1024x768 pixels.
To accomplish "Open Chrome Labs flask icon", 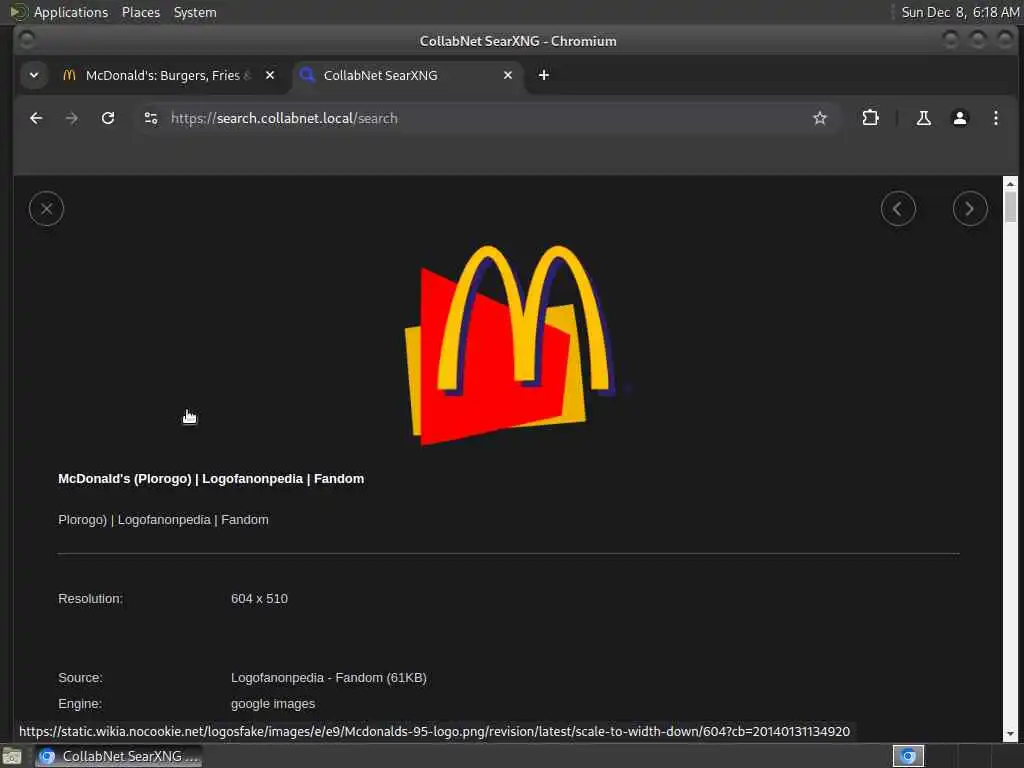I will pyautogui.click(x=923, y=118).
